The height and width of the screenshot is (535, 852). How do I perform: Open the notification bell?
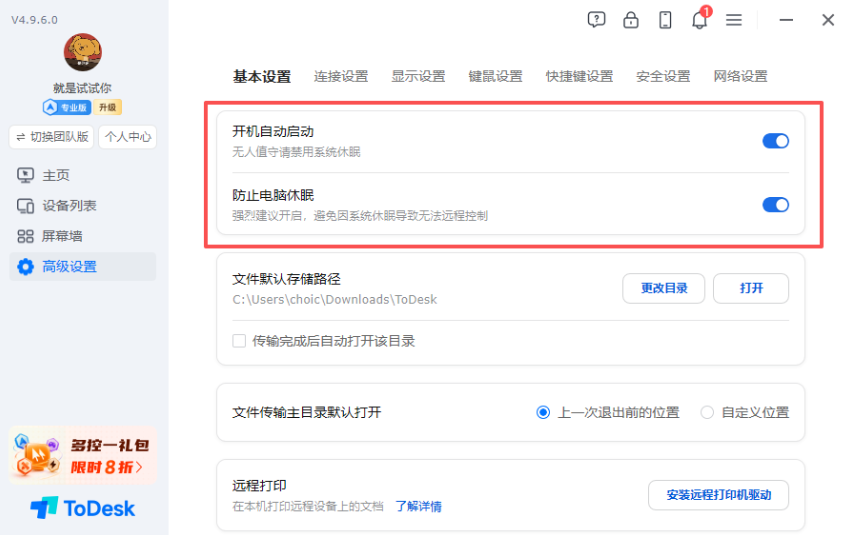[x=700, y=20]
